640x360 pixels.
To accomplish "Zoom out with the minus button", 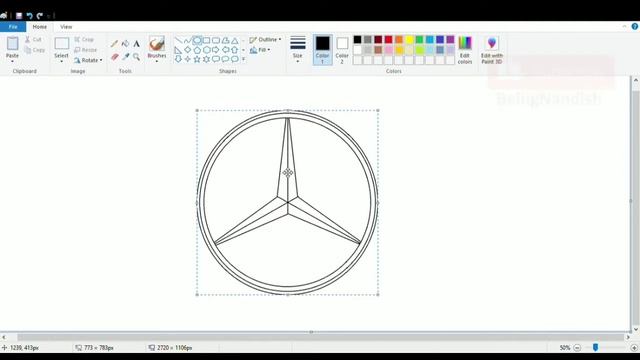I will point(577,348).
